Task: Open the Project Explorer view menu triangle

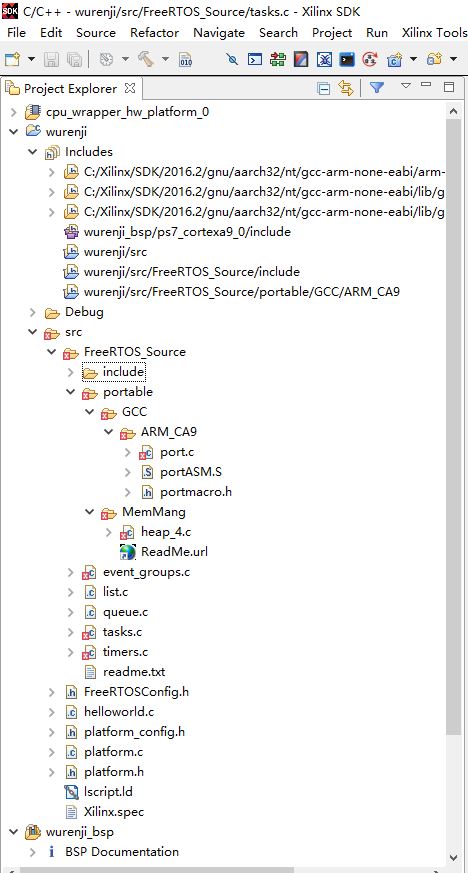Action: point(406,85)
